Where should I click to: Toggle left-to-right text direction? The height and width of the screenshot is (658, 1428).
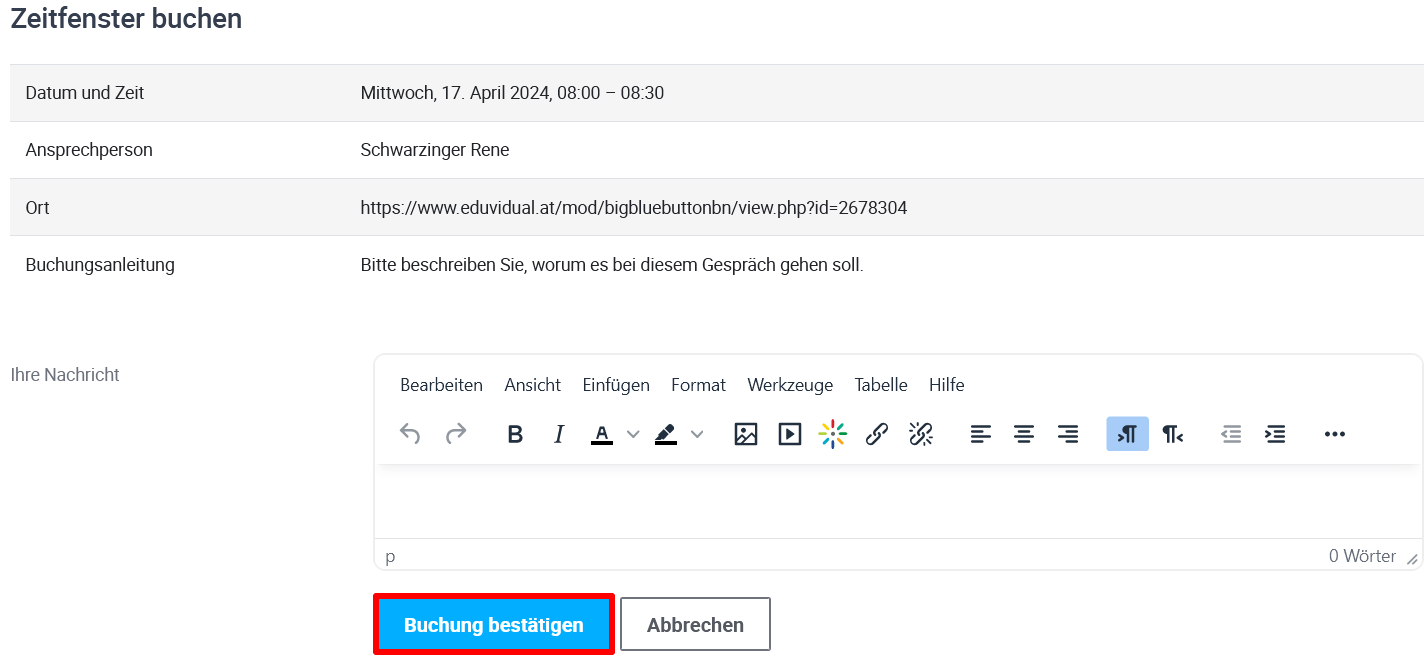click(x=1127, y=434)
